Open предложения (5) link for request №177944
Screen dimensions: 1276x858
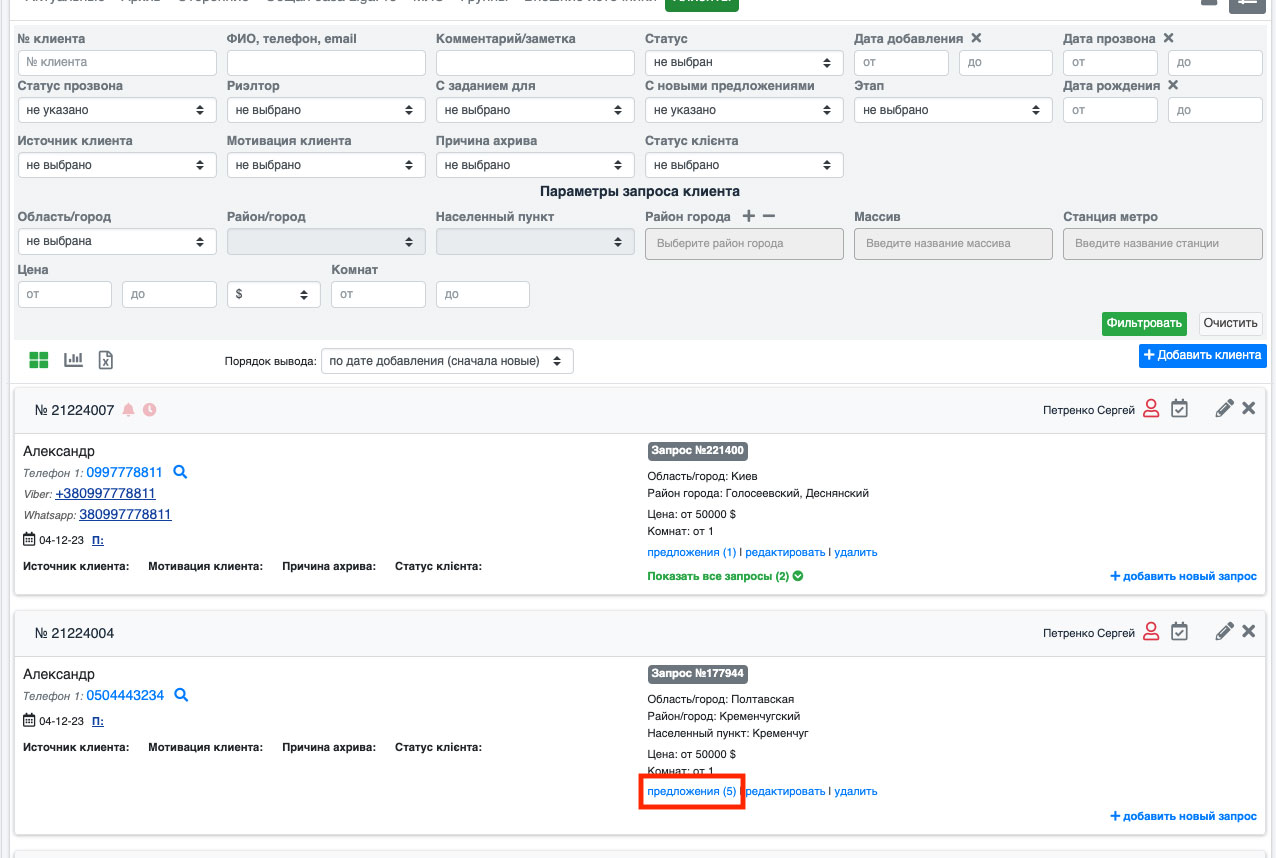click(691, 791)
